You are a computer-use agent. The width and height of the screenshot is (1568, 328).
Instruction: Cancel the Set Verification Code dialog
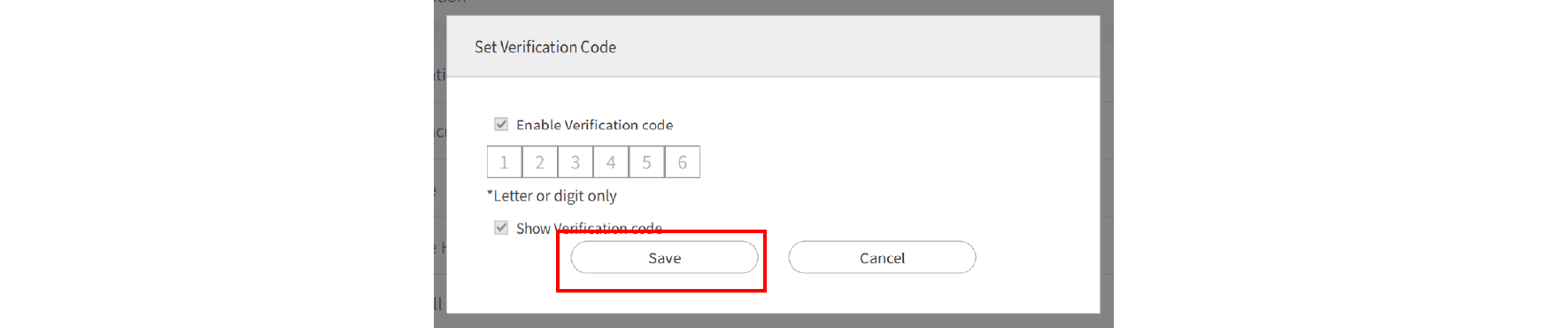coord(882,258)
